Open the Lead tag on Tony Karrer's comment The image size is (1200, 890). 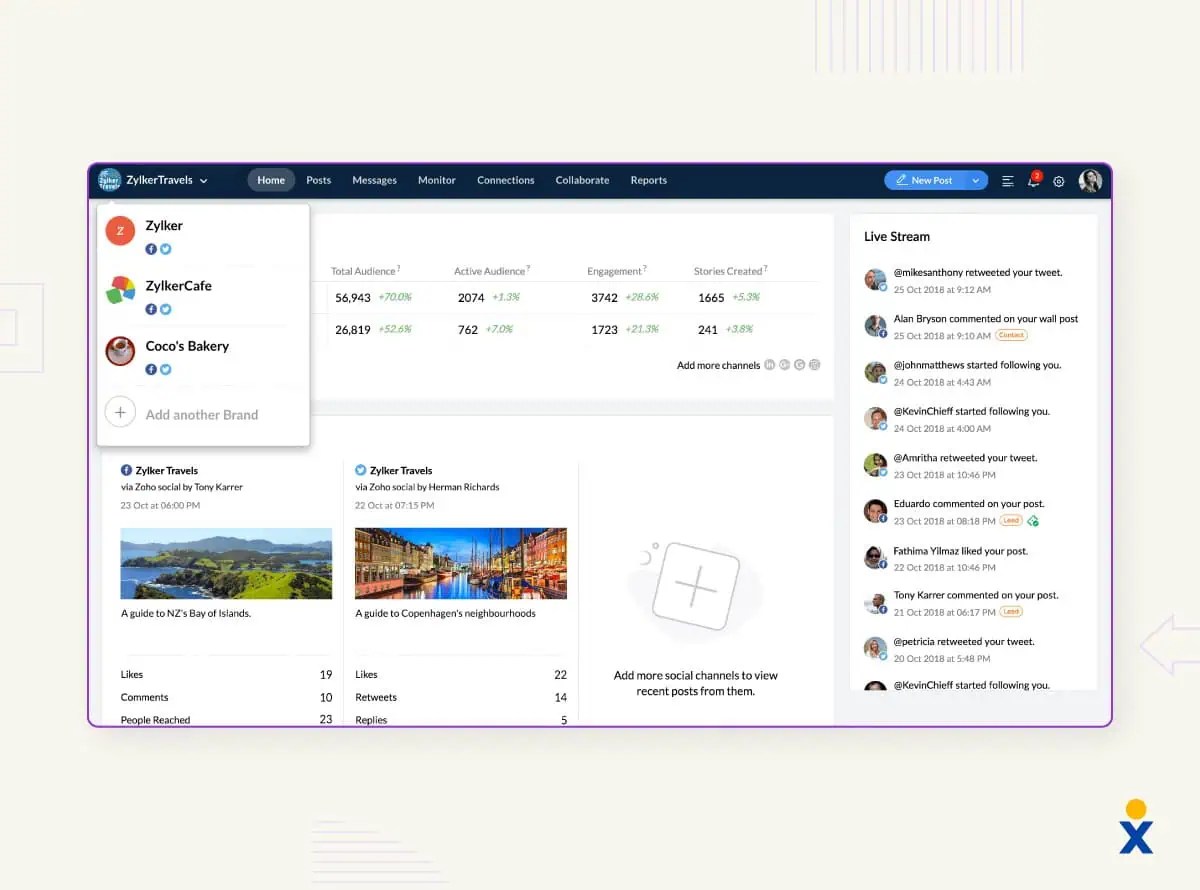point(1011,612)
